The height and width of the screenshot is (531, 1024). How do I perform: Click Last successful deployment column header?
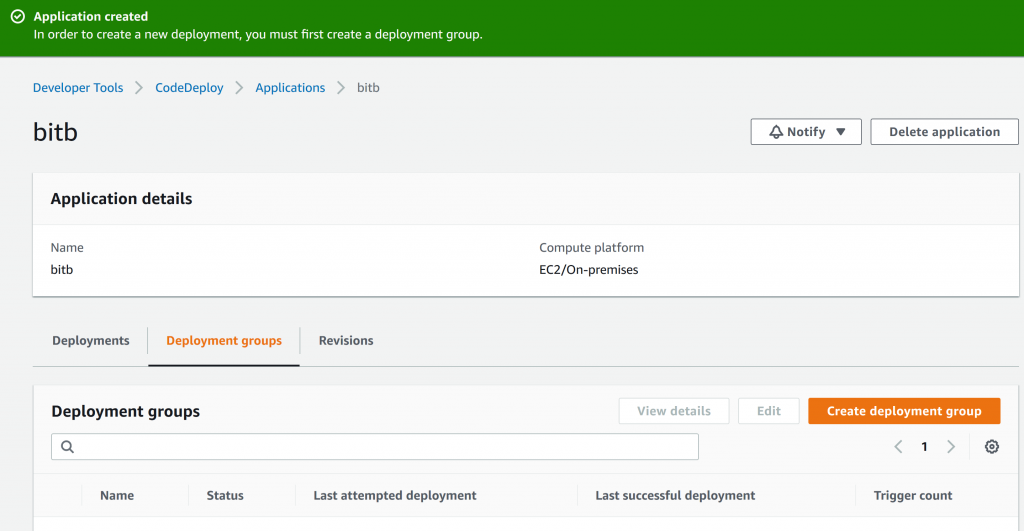tap(675, 496)
